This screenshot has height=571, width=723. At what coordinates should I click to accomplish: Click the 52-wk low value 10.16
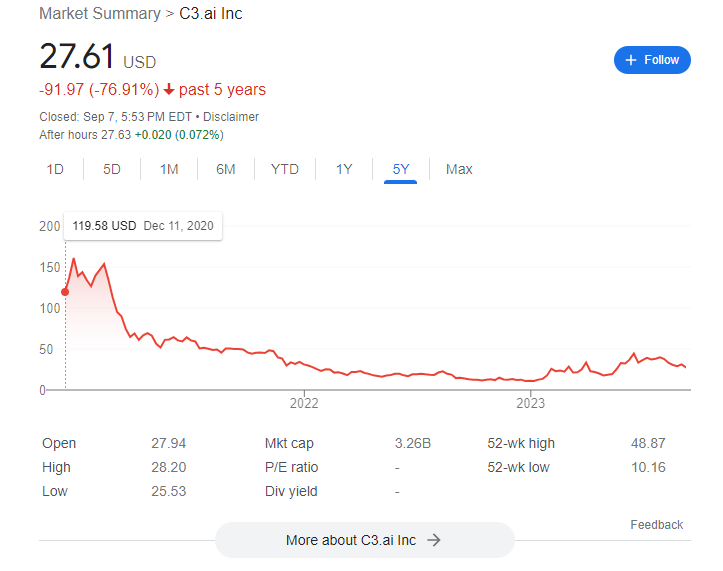(x=648, y=467)
